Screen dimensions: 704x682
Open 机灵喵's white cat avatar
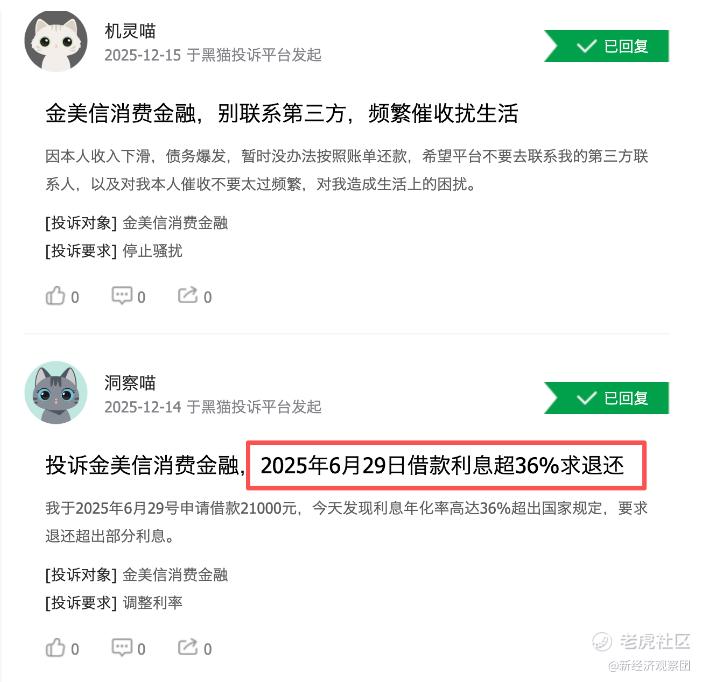56,41
